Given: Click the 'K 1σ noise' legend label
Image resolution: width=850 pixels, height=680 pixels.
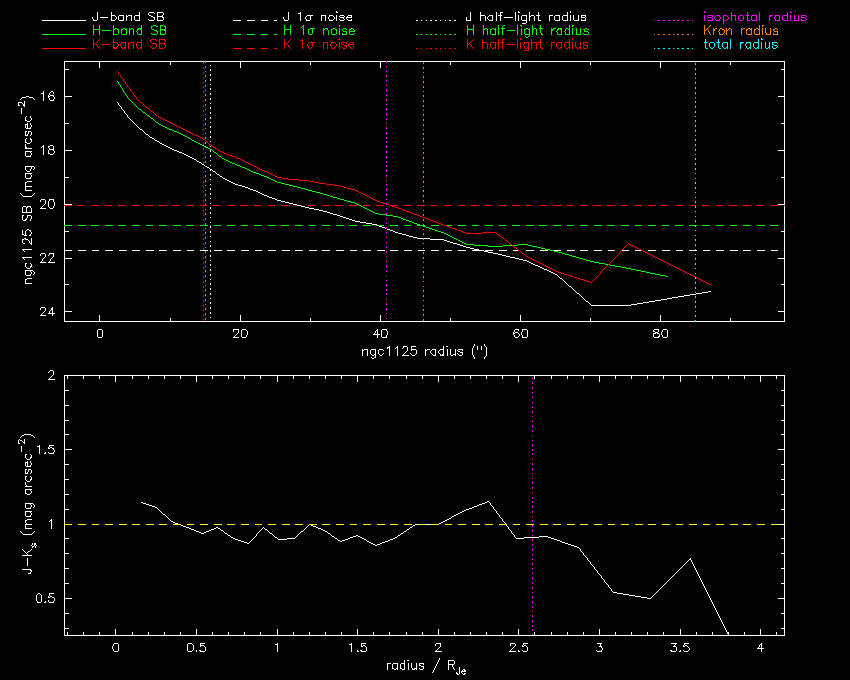Looking at the screenshot, I should click(x=319, y=44).
